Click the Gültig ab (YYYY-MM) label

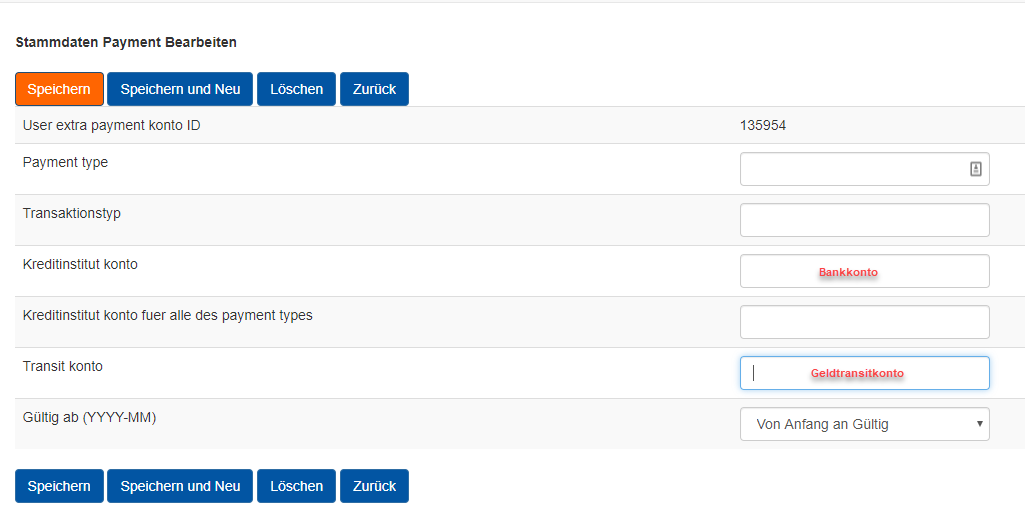tap(90, 418)
